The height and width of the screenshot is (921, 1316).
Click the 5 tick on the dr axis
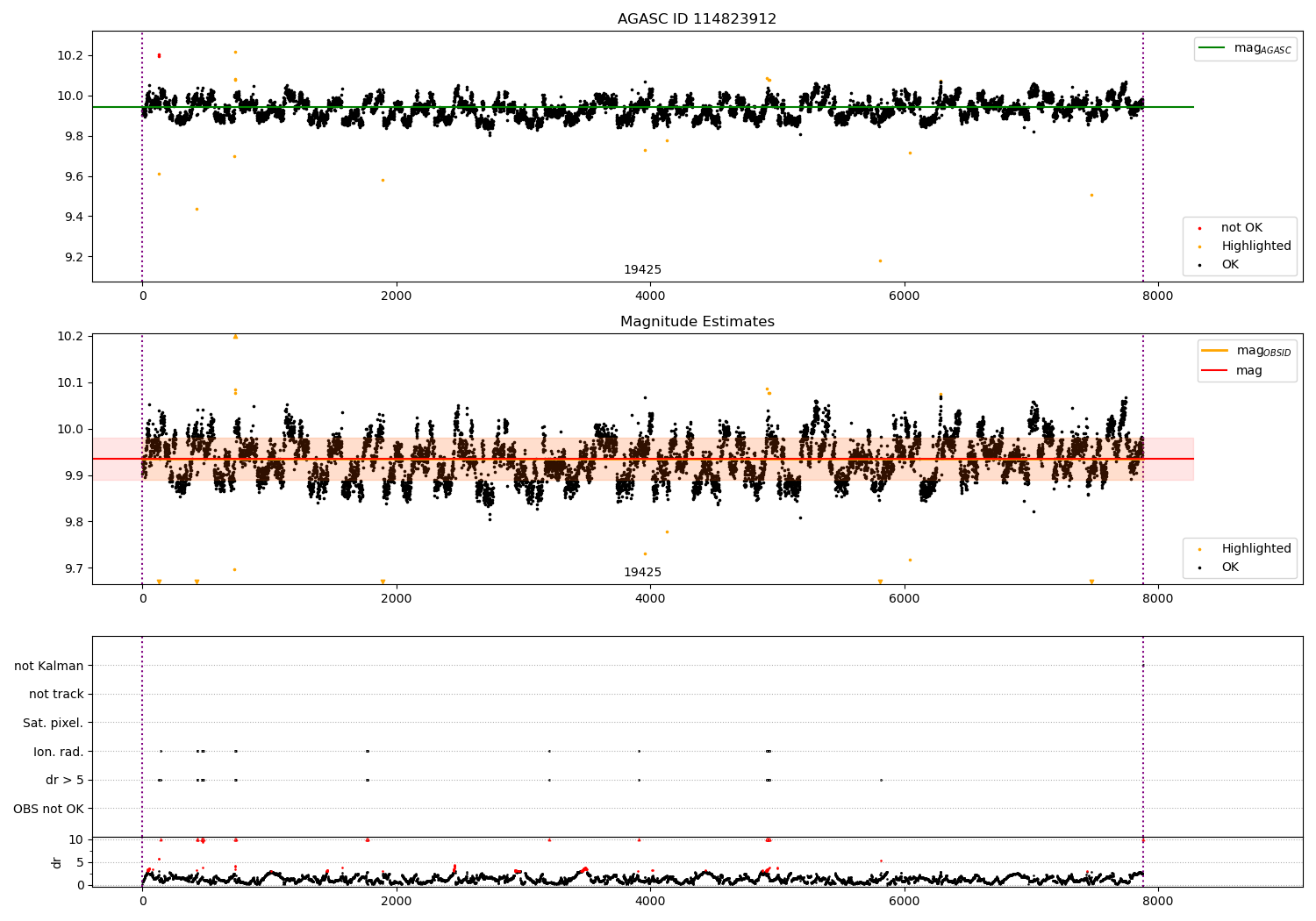tap(80, 863)
